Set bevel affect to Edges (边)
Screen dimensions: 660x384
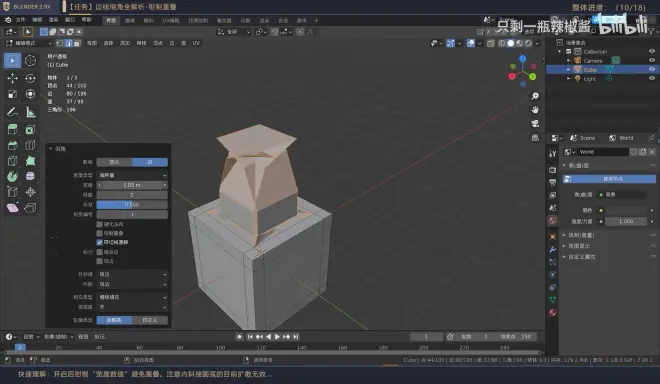coord(150,162)
